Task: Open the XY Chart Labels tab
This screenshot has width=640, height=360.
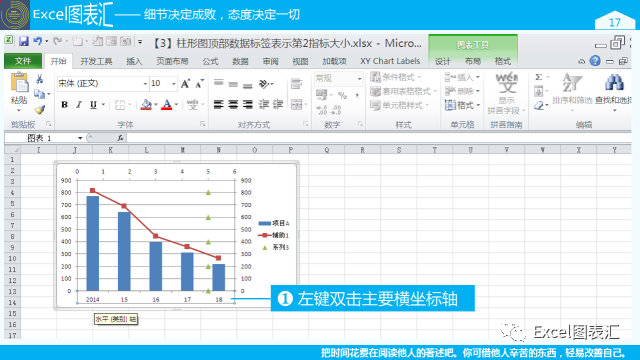Action: point(390,61)
